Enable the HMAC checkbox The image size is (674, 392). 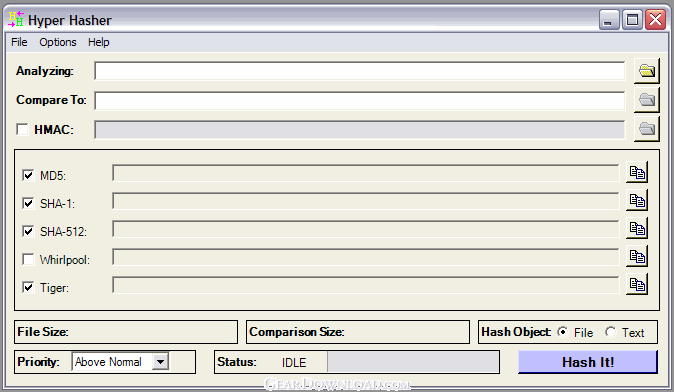(22, 129)
